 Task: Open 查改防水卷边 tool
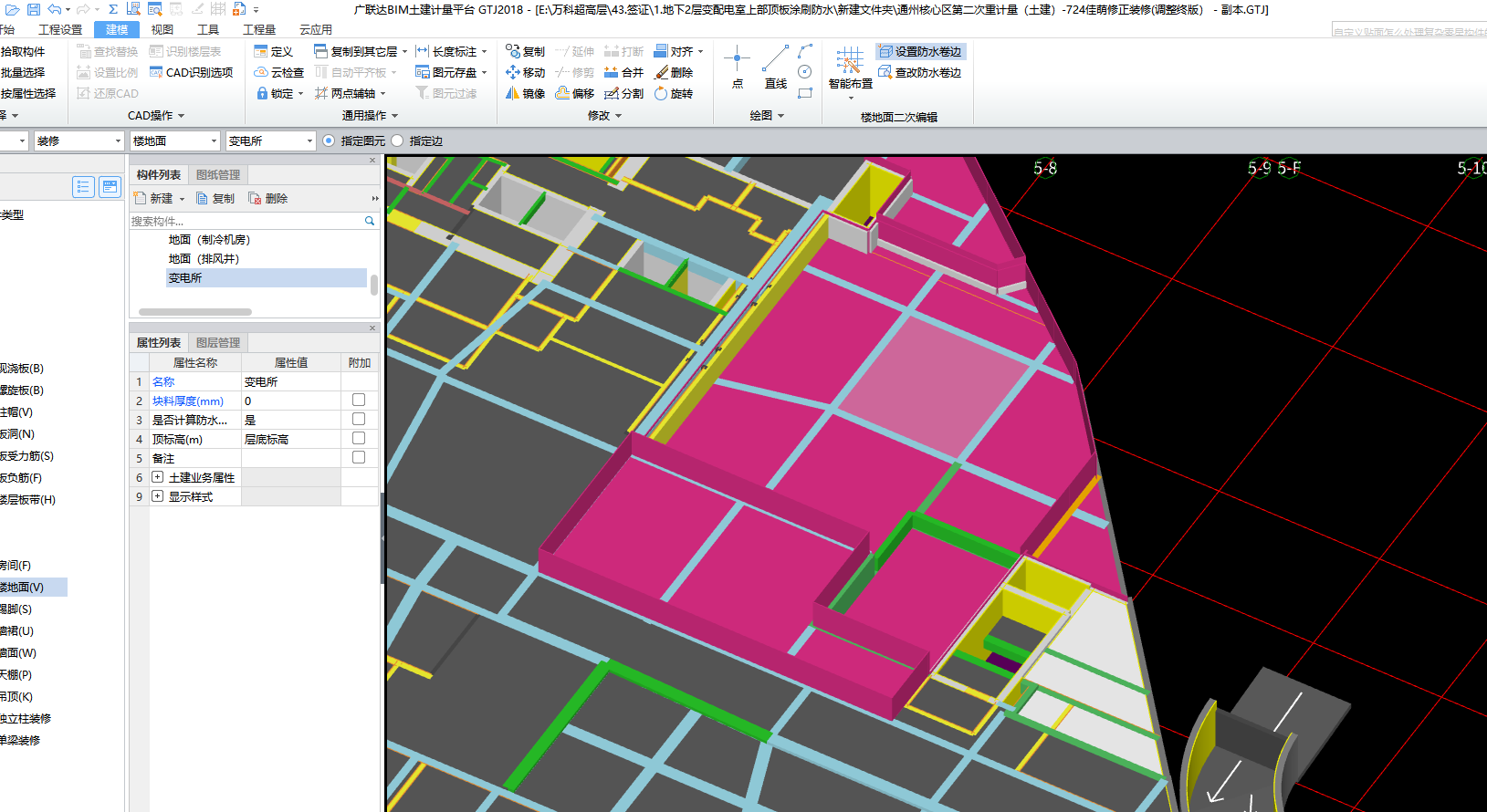pyautogui.click(x=920, y=72)
